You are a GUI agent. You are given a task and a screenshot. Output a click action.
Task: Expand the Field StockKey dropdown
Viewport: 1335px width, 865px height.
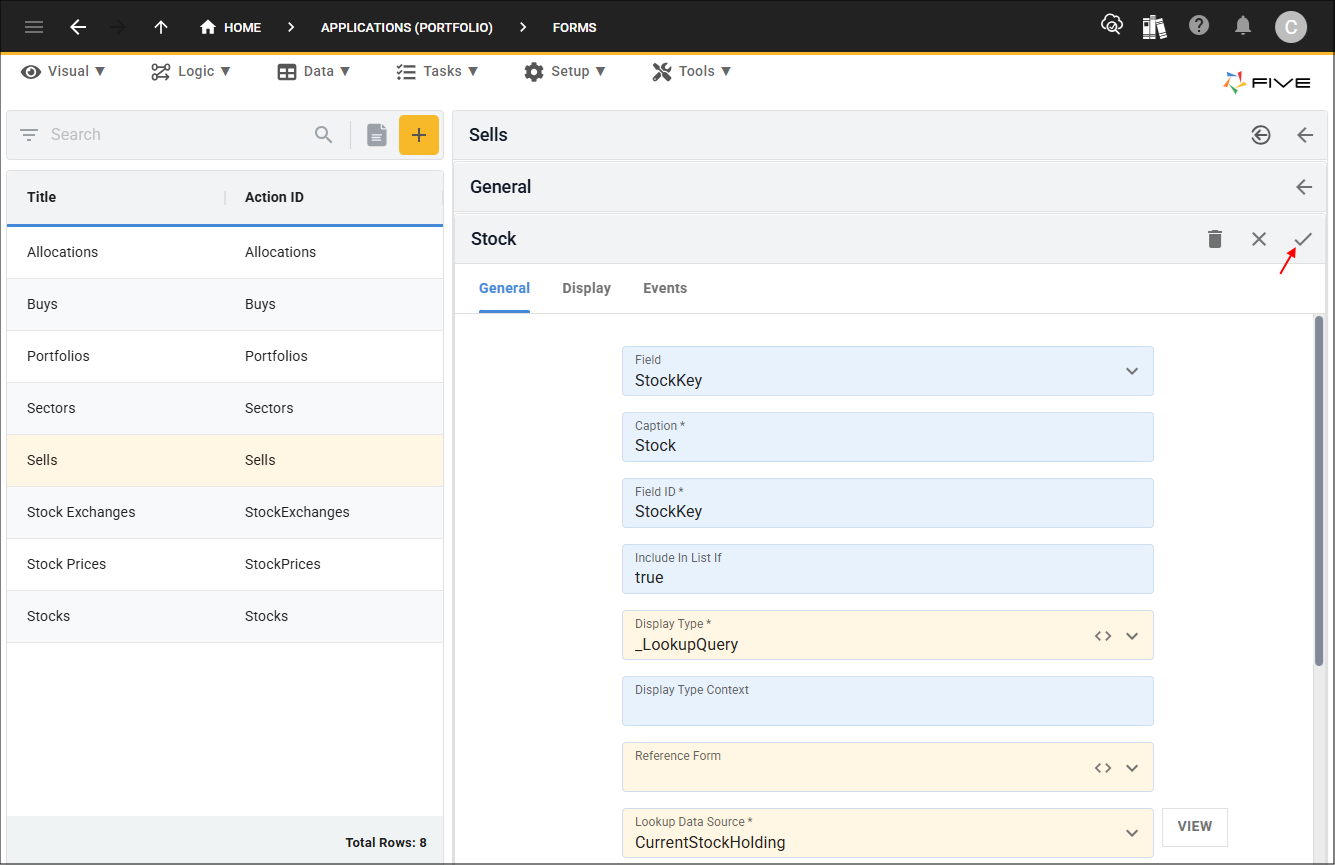point(1132,371)
